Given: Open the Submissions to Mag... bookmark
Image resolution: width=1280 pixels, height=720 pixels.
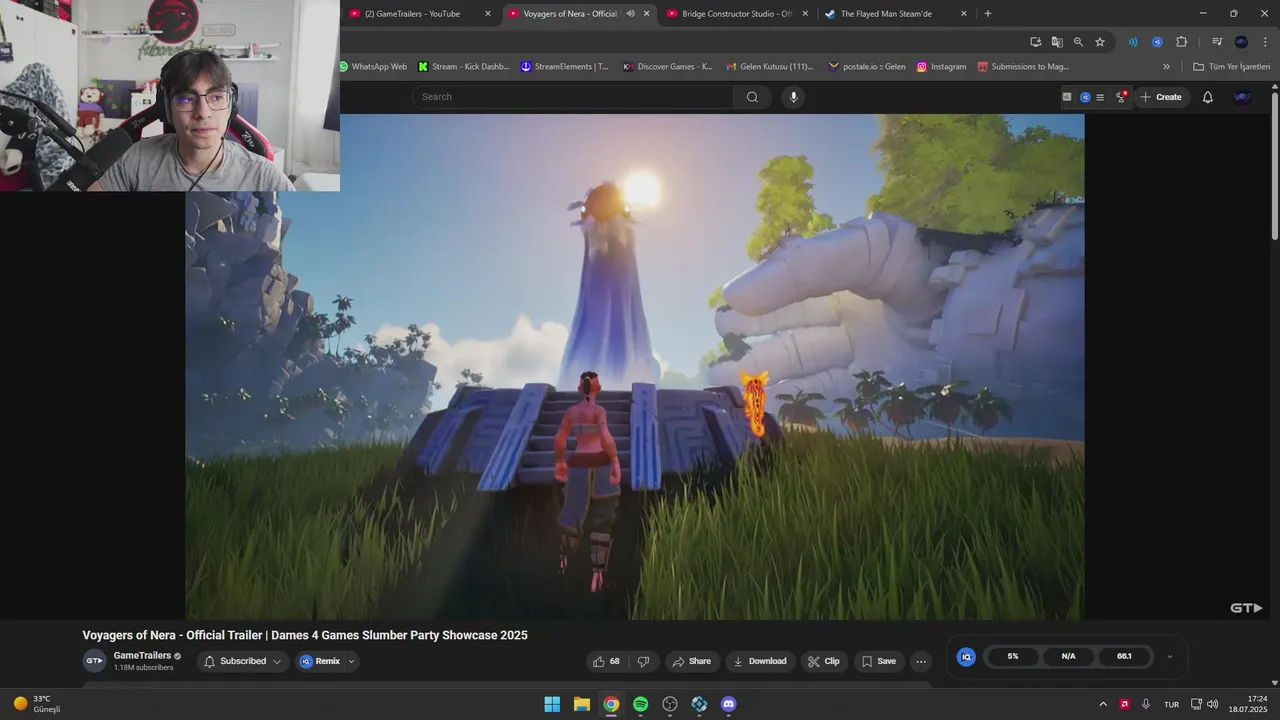Looking at the screenshot, I should click(1023, 67).
